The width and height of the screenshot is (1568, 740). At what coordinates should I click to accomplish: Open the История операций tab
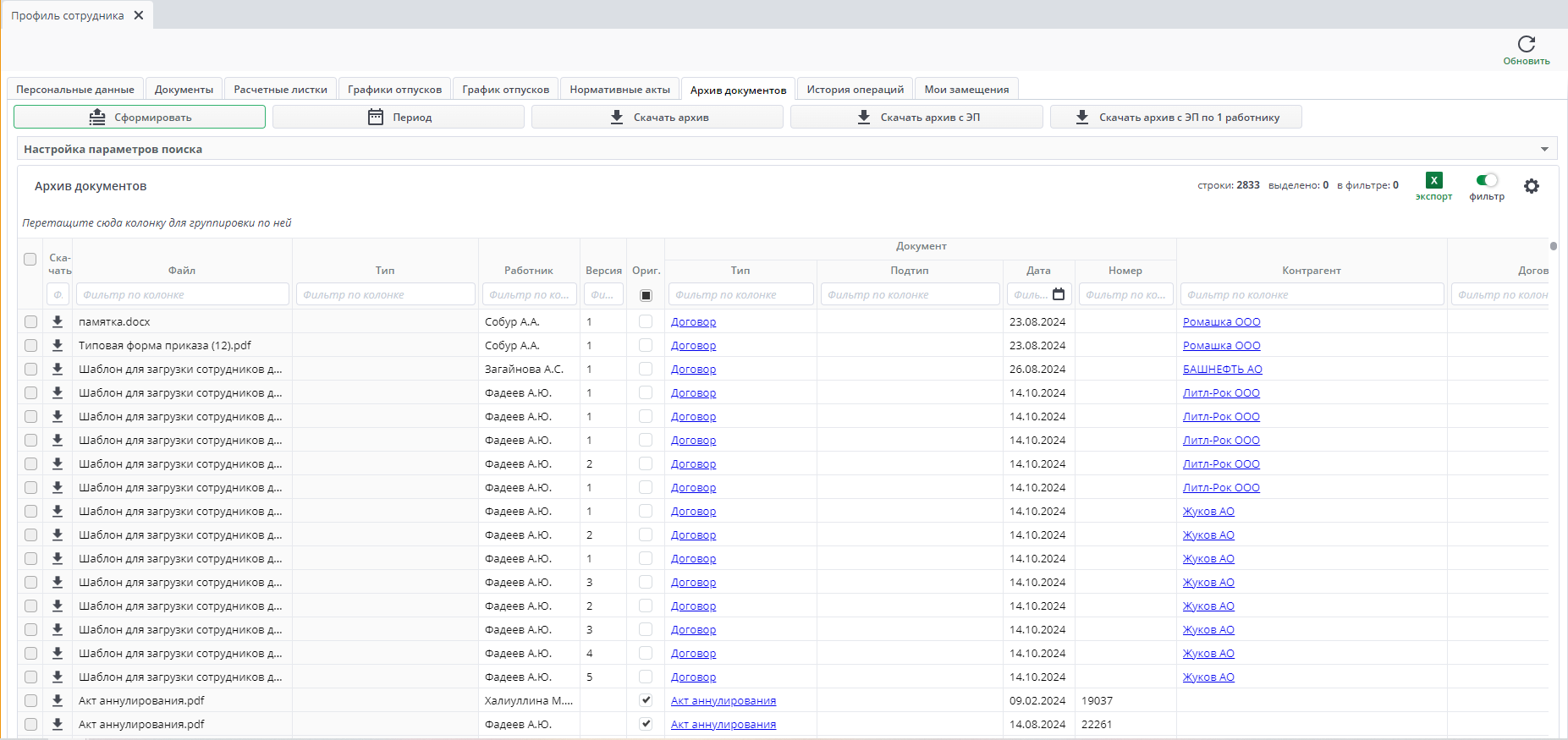[x=855, y=90]
